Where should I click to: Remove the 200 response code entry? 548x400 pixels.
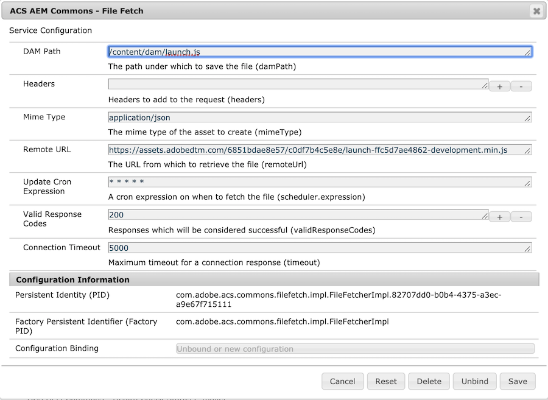point(521,217)
